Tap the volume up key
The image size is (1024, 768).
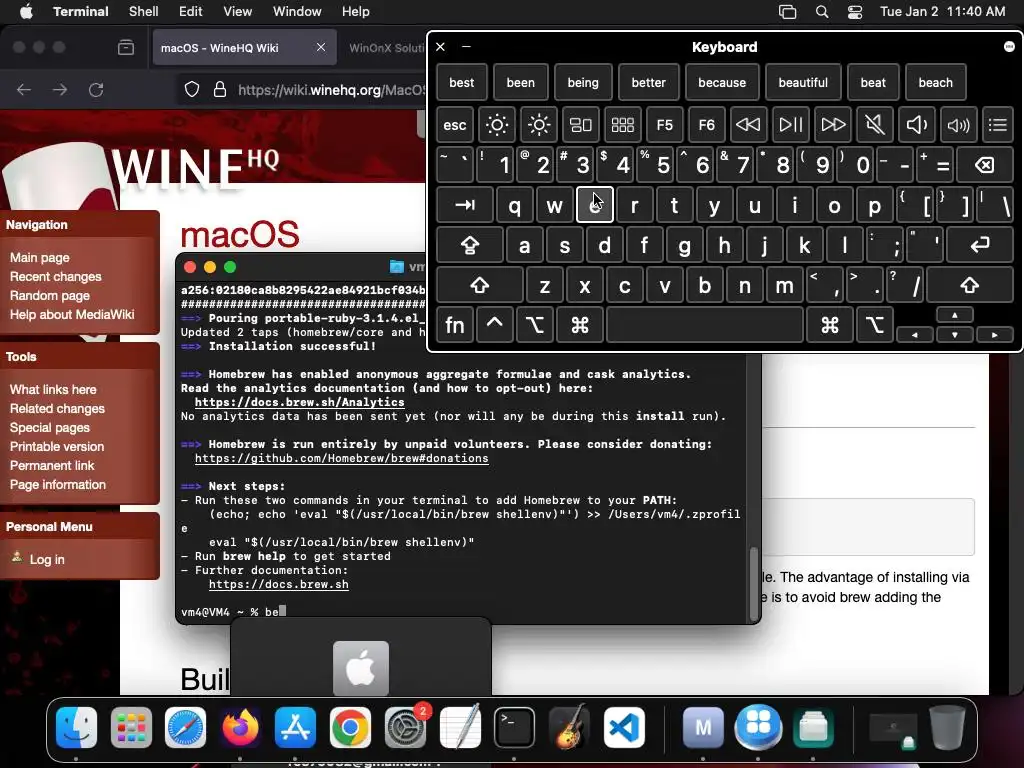[958, 124]
